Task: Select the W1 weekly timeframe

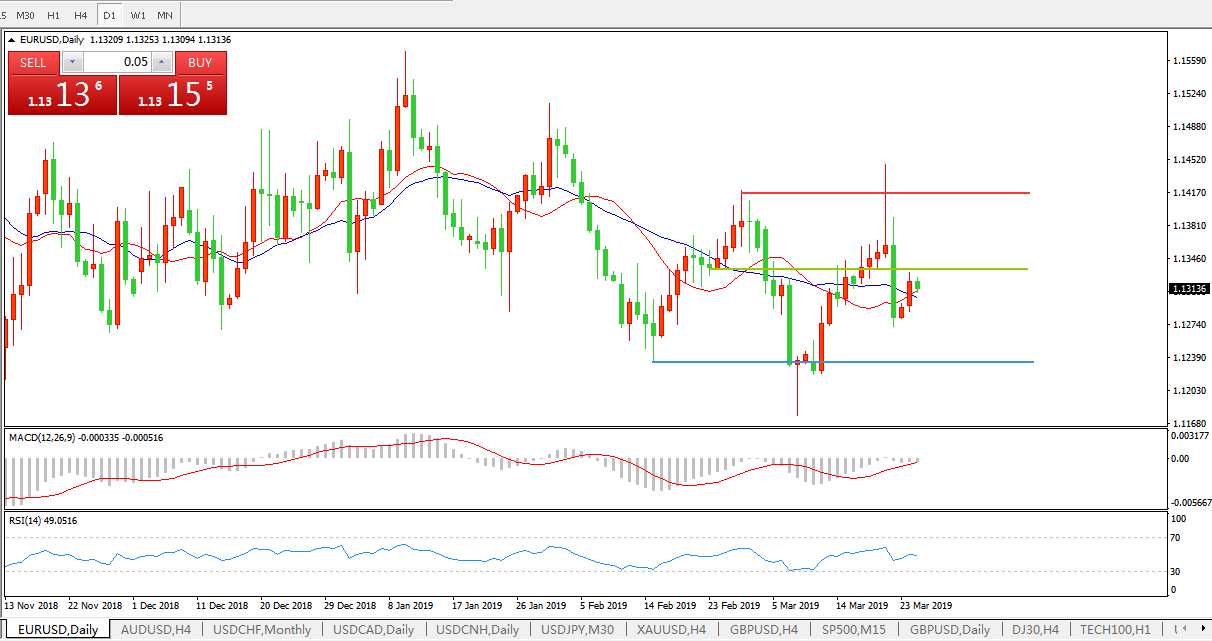Action: [x=138, y=15]
